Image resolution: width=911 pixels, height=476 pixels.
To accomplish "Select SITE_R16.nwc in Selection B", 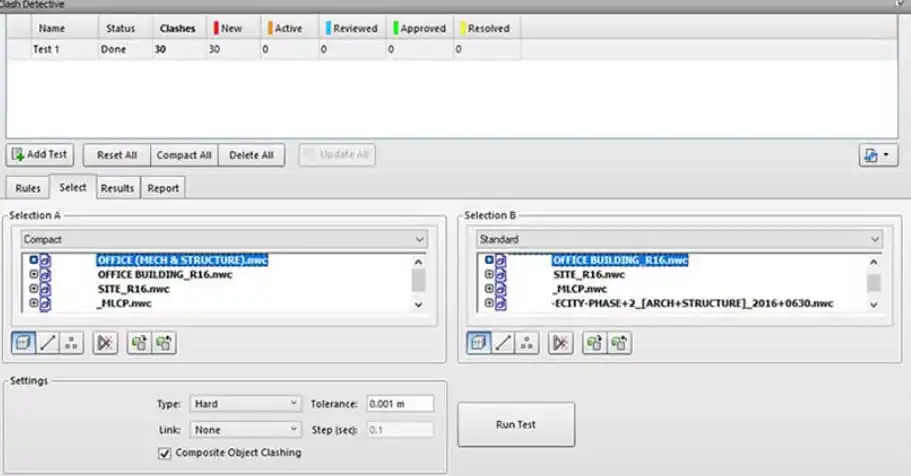I will click(589, 274).
